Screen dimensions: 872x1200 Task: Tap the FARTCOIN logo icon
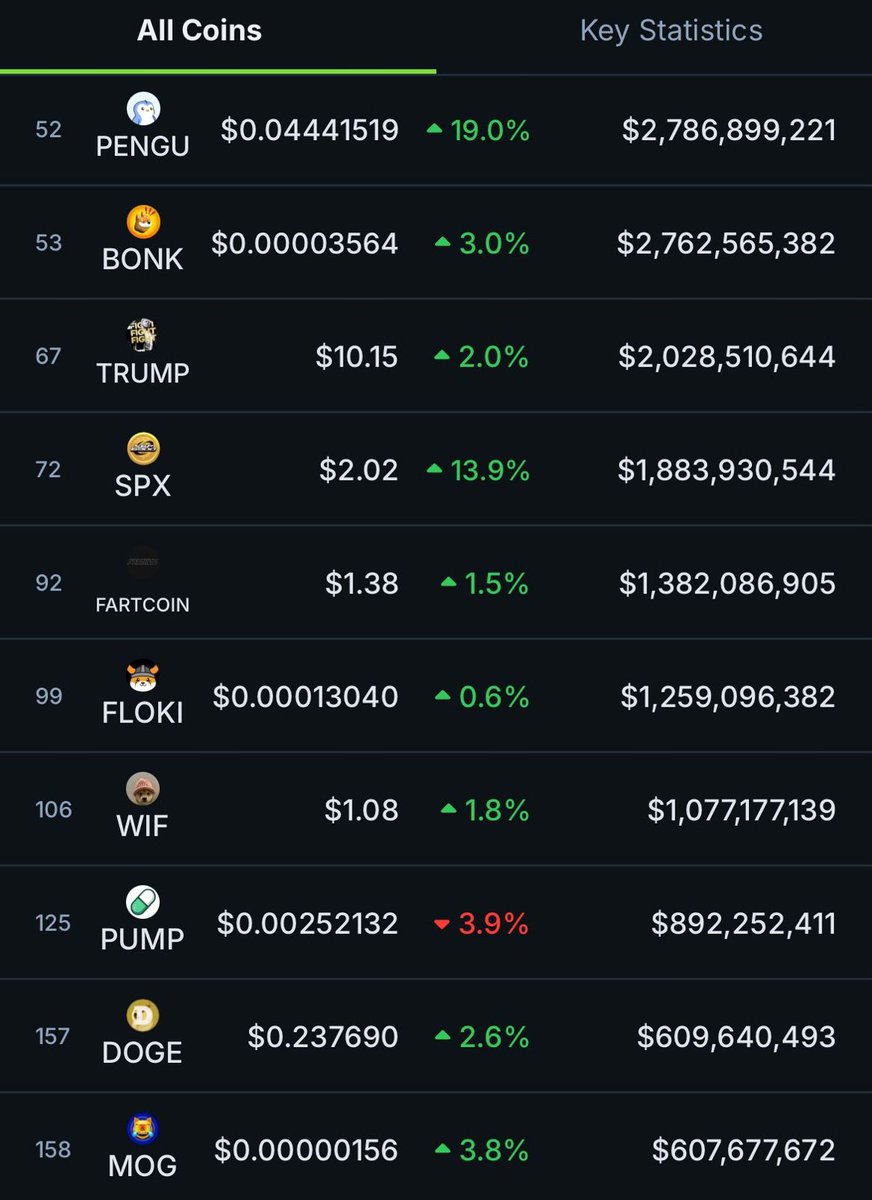(x=143, y=562)
